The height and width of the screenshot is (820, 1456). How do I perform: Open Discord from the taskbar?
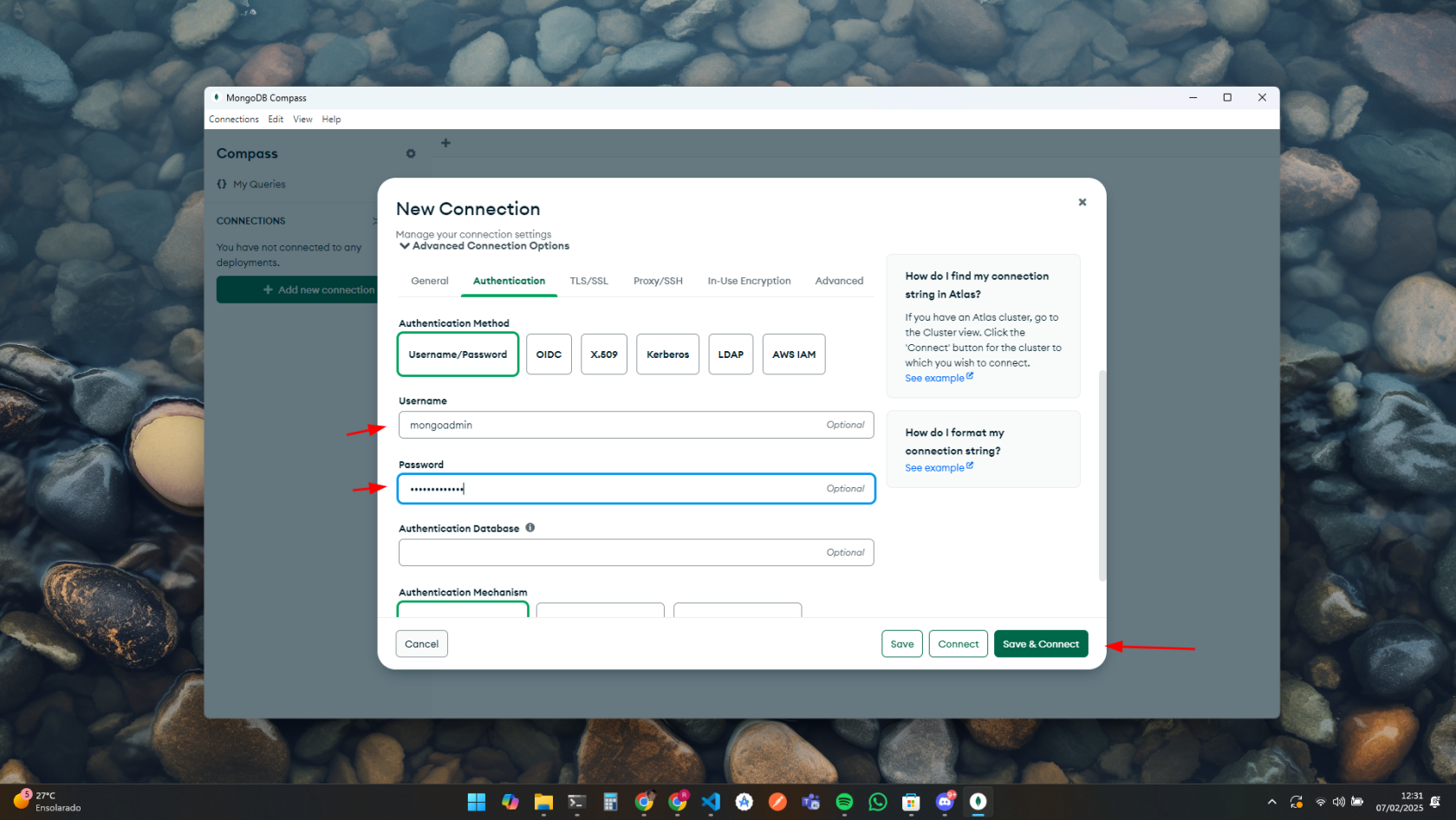(x=945, y=802)
